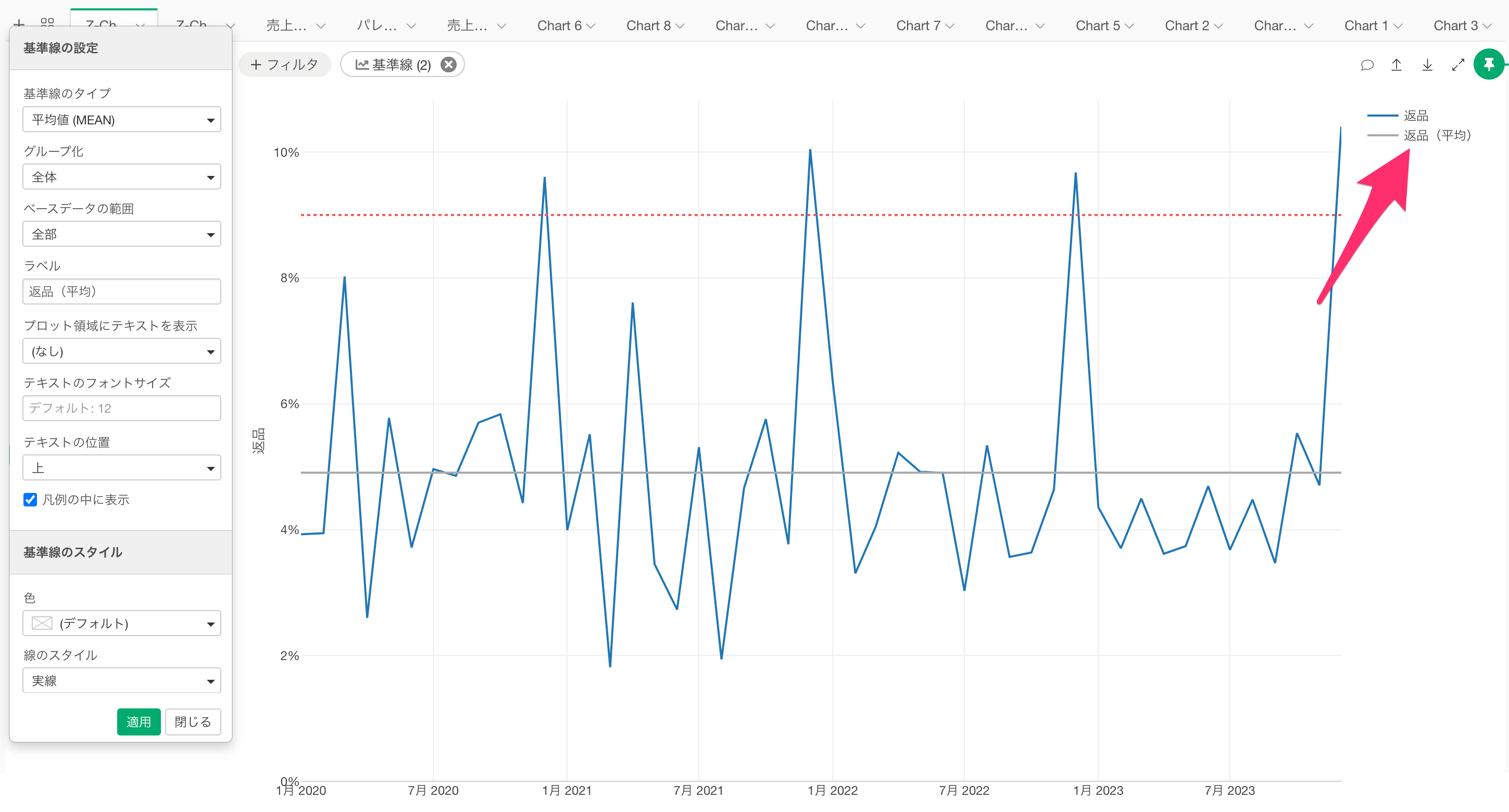
Task: Click the green 適用 button
Action: click(139, 721)
